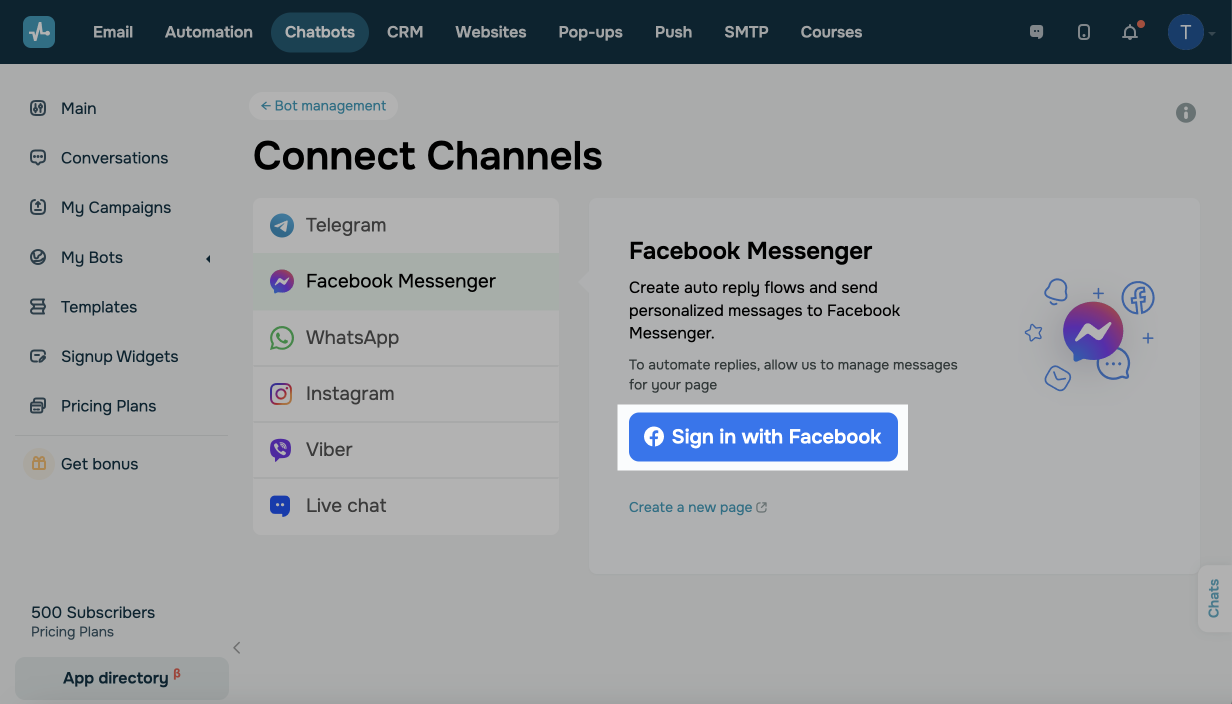Open the notifications bell
Viewport: 1232px width, 704px height.
(x=1129, y=32)
